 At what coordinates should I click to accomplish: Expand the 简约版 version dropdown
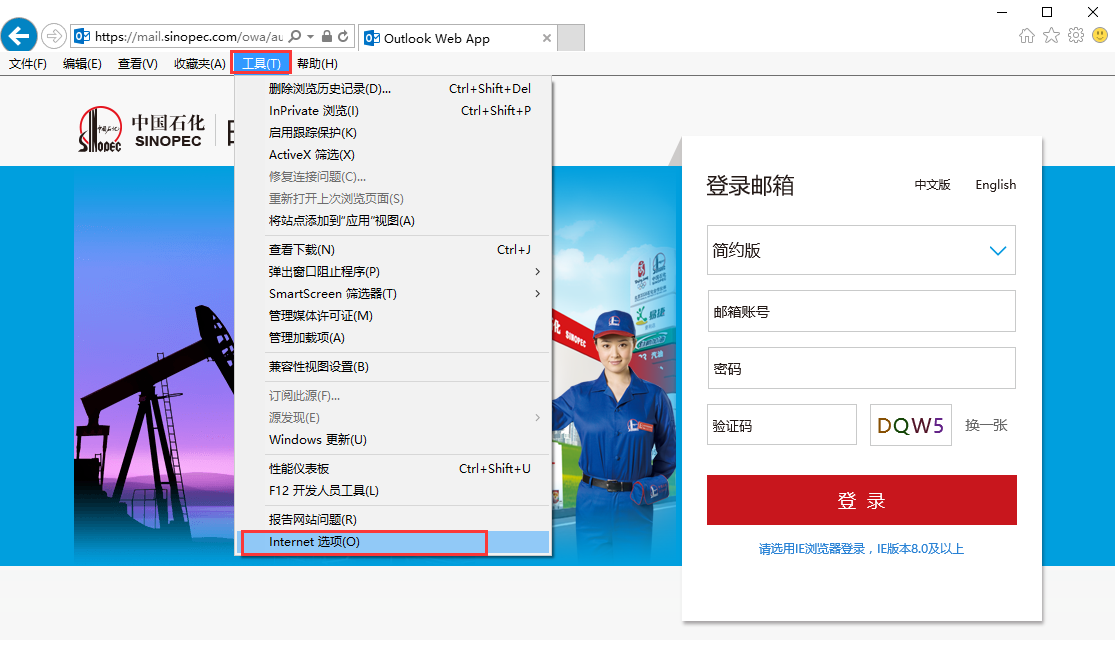click(x=997, y=250)
